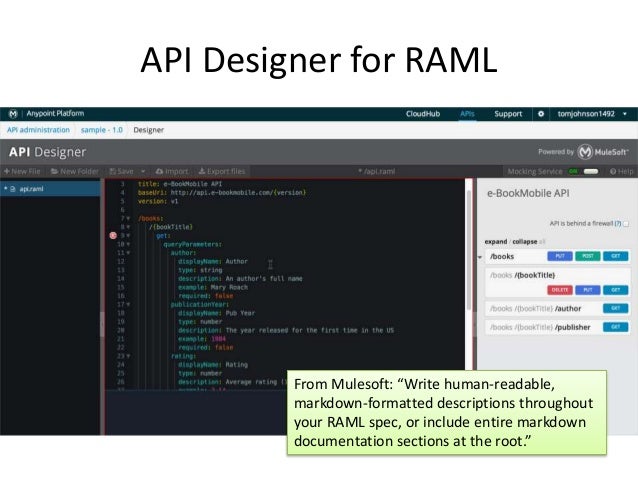
Task: Click DELETE button on /{bookTitle} resource
Action: point(560,290)
